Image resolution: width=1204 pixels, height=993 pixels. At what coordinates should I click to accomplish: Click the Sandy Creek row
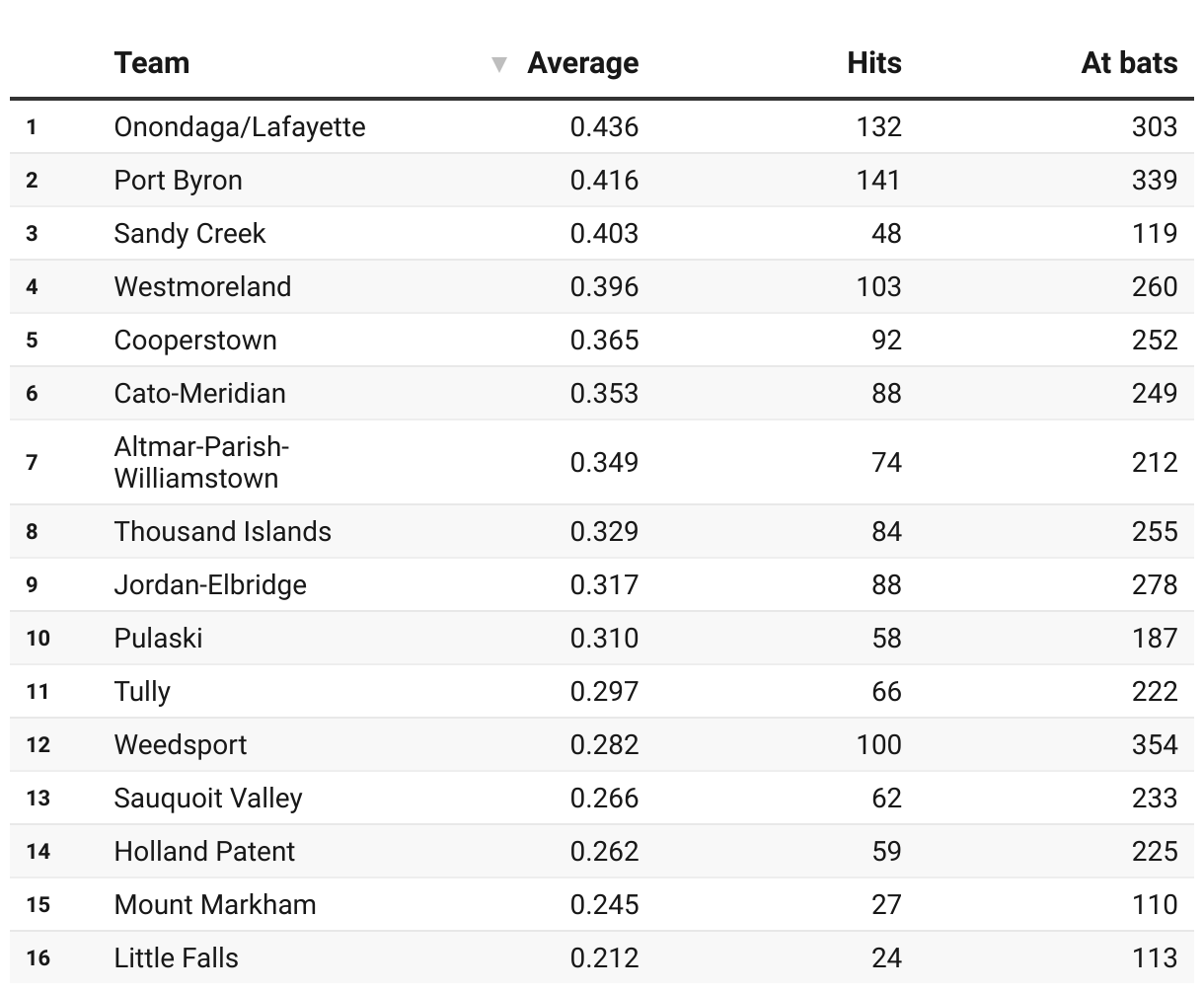[x=602, y=234]
